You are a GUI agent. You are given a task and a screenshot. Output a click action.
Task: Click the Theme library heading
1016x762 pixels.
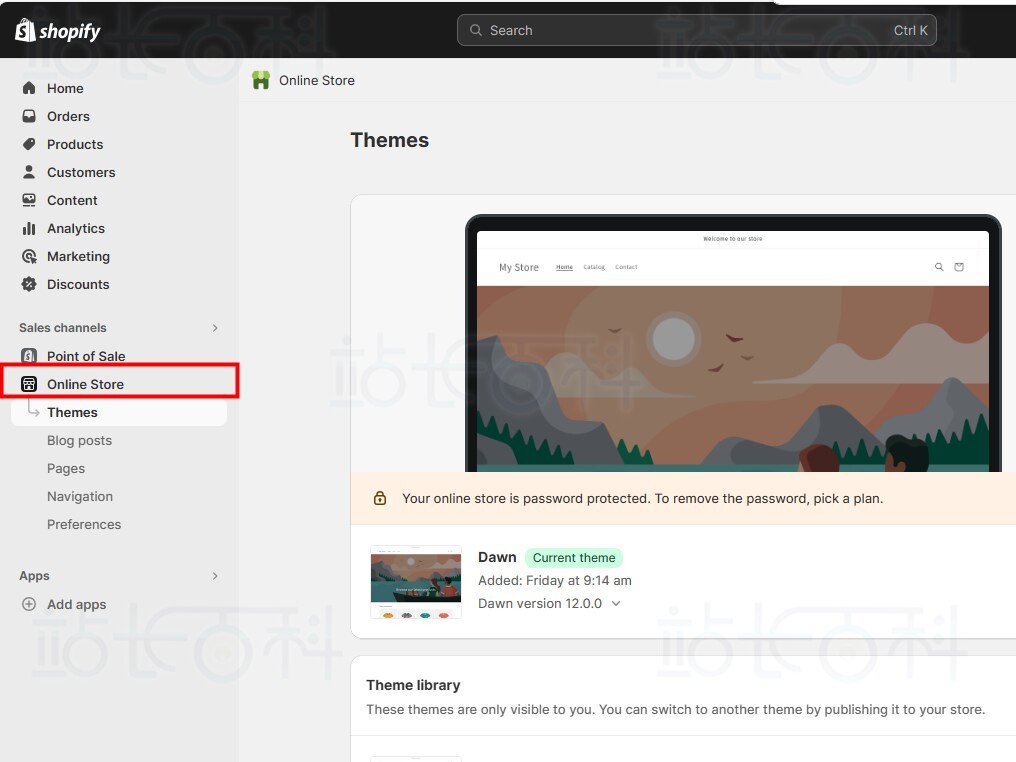point(413,685)
